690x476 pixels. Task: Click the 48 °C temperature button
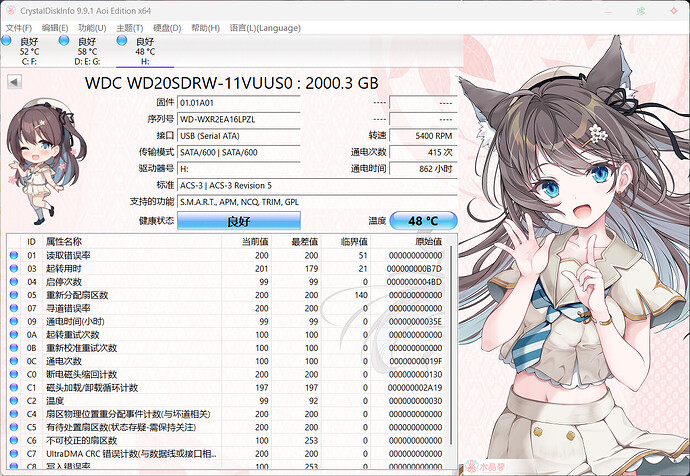pyautogui.click(x=423, y=221)
